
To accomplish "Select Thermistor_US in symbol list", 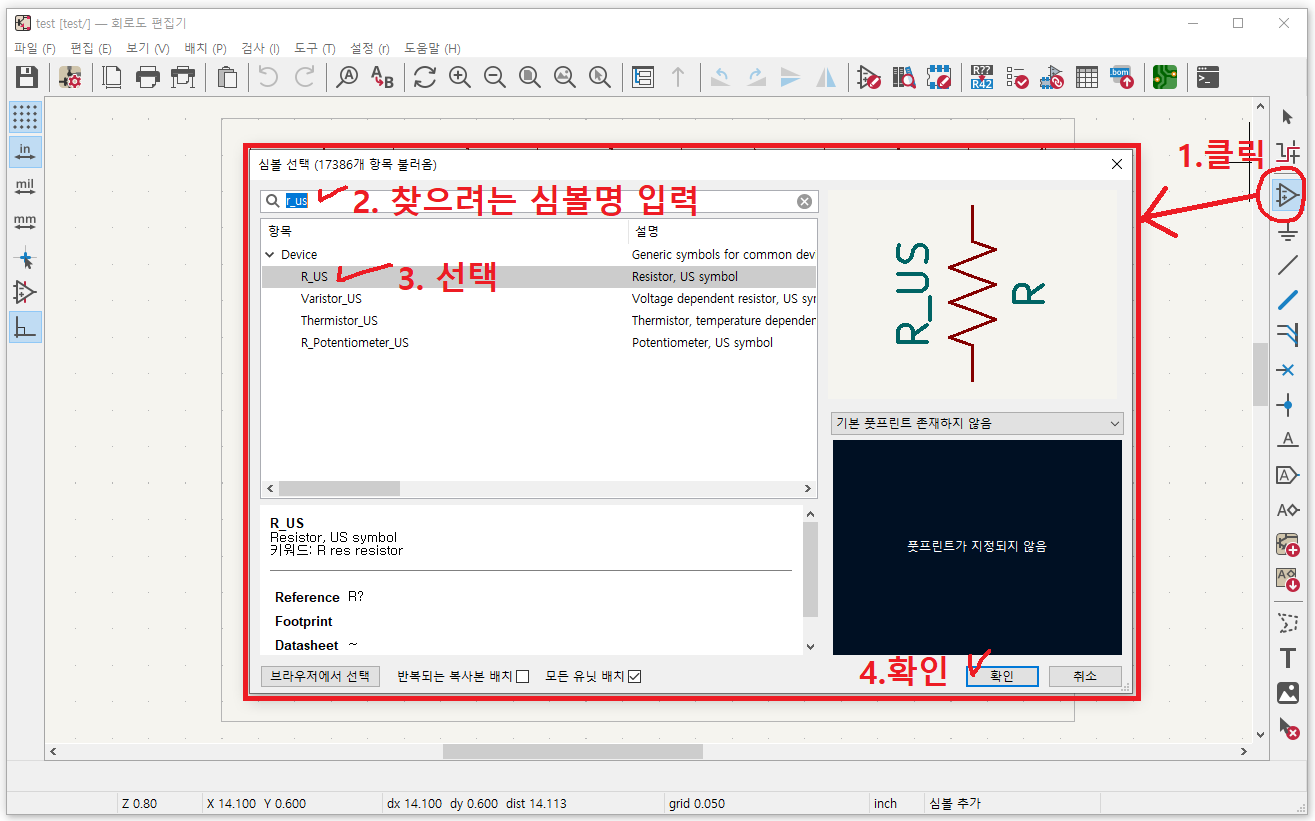I will point(339,321).
